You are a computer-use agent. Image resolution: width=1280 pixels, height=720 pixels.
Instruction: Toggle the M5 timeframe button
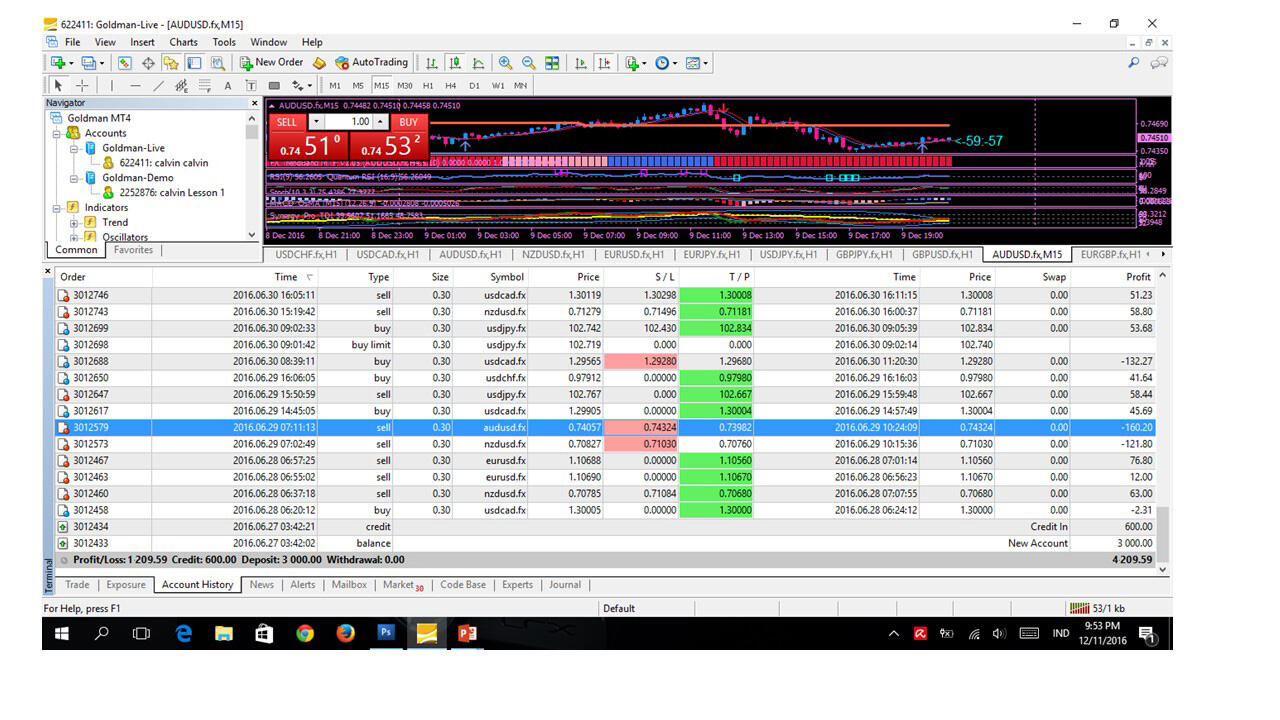(x=358, y=85)
